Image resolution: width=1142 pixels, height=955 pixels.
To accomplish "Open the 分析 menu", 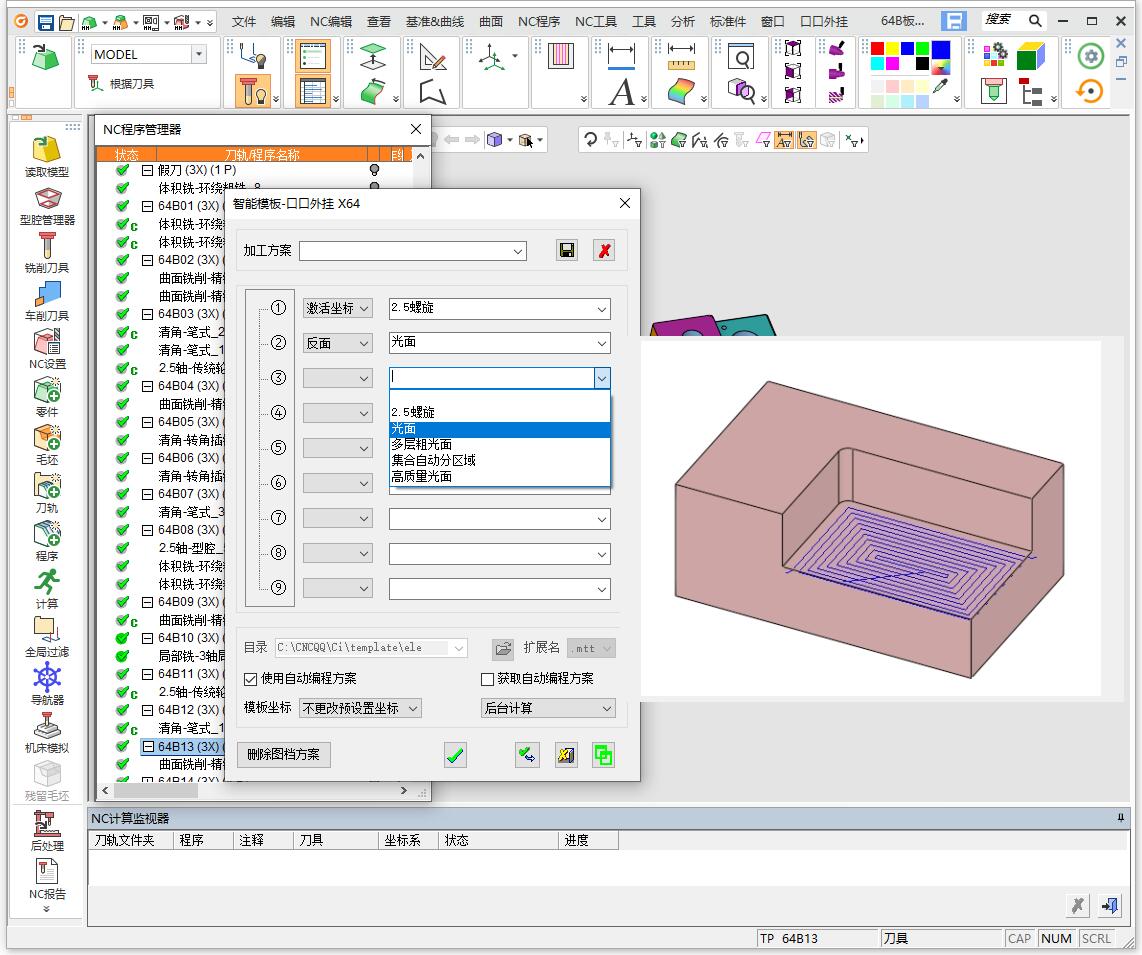I will pos(683,21).
